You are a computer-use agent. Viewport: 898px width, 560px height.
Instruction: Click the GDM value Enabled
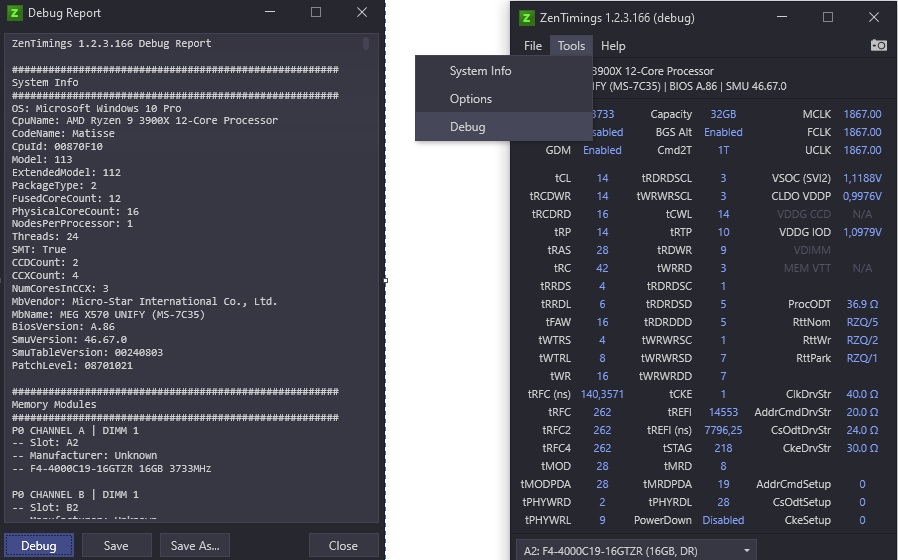click(602, 150)
